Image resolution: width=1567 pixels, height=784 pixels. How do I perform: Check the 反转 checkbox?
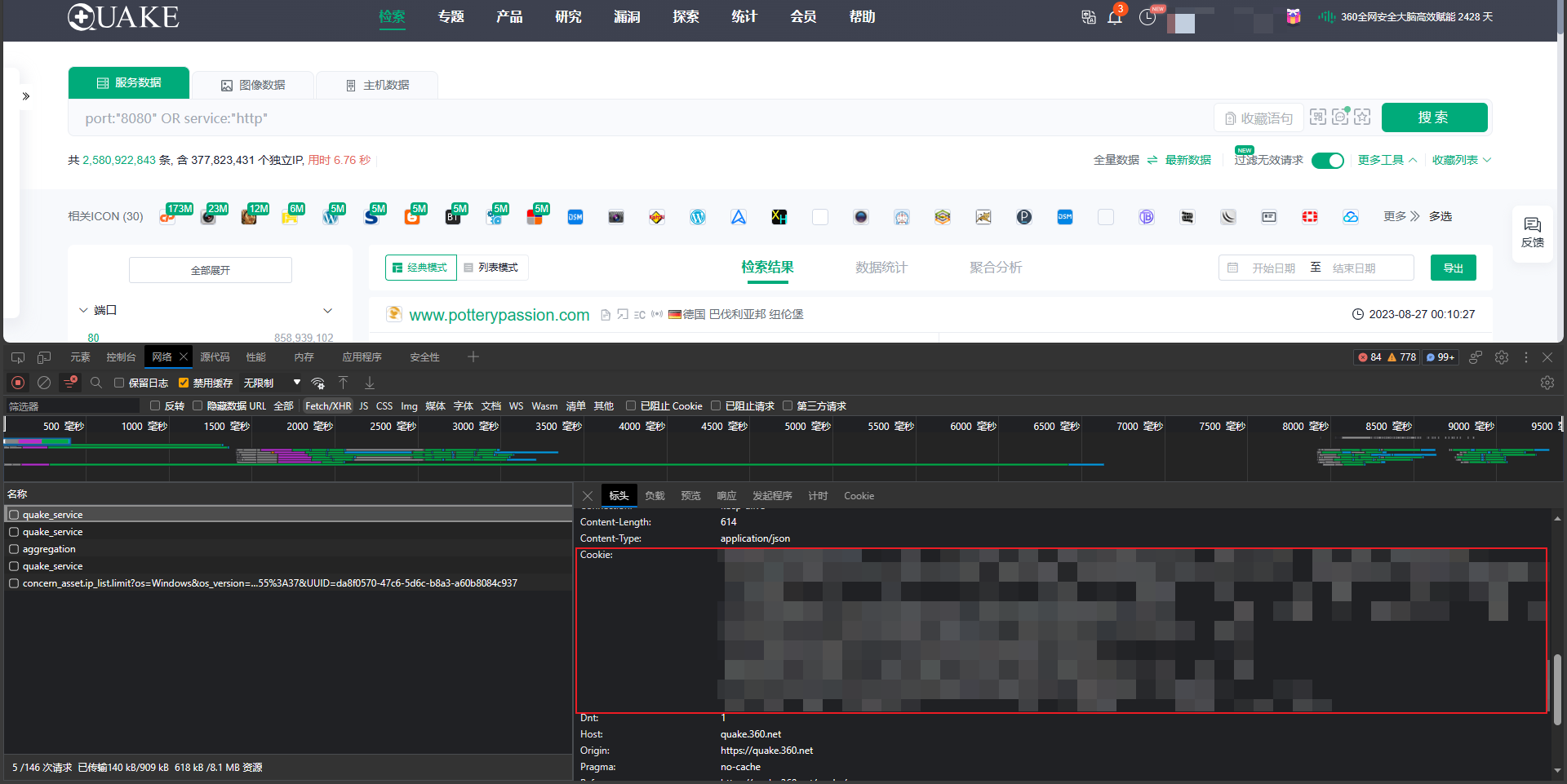(155, 405)
